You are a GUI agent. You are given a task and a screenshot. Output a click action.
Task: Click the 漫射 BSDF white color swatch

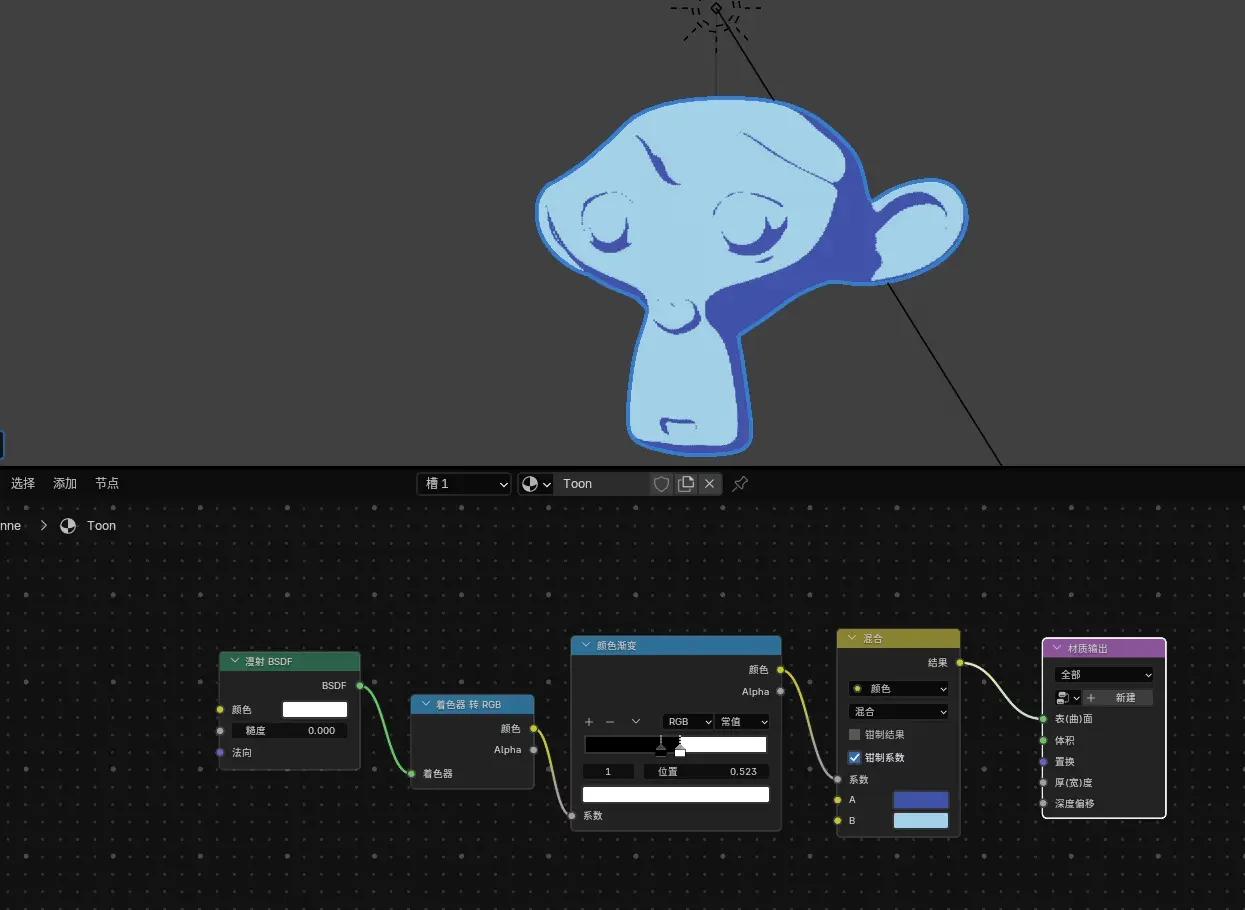point(315,710)
